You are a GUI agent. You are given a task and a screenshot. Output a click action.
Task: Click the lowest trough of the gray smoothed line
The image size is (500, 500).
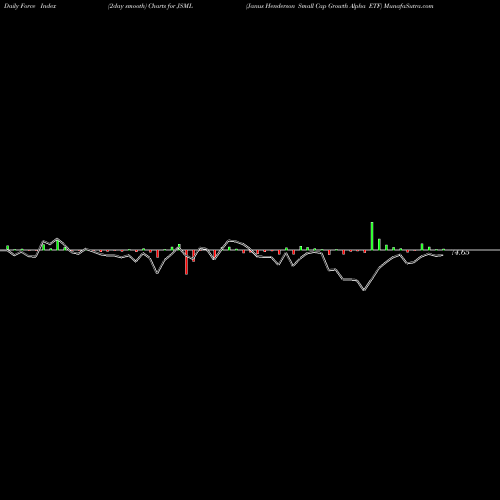pos(364,290)
